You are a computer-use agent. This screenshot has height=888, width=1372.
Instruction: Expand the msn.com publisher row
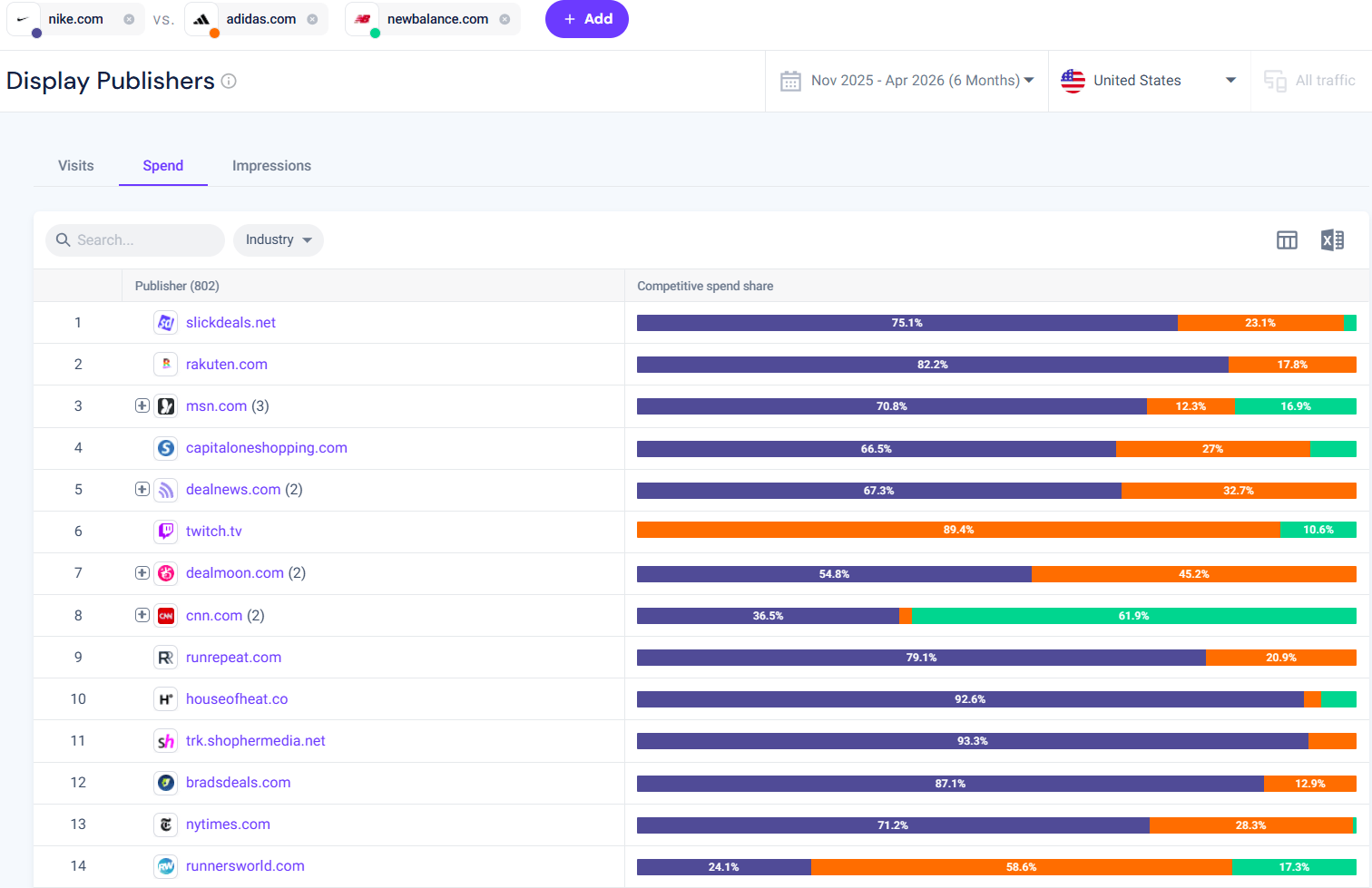(142, 405)
